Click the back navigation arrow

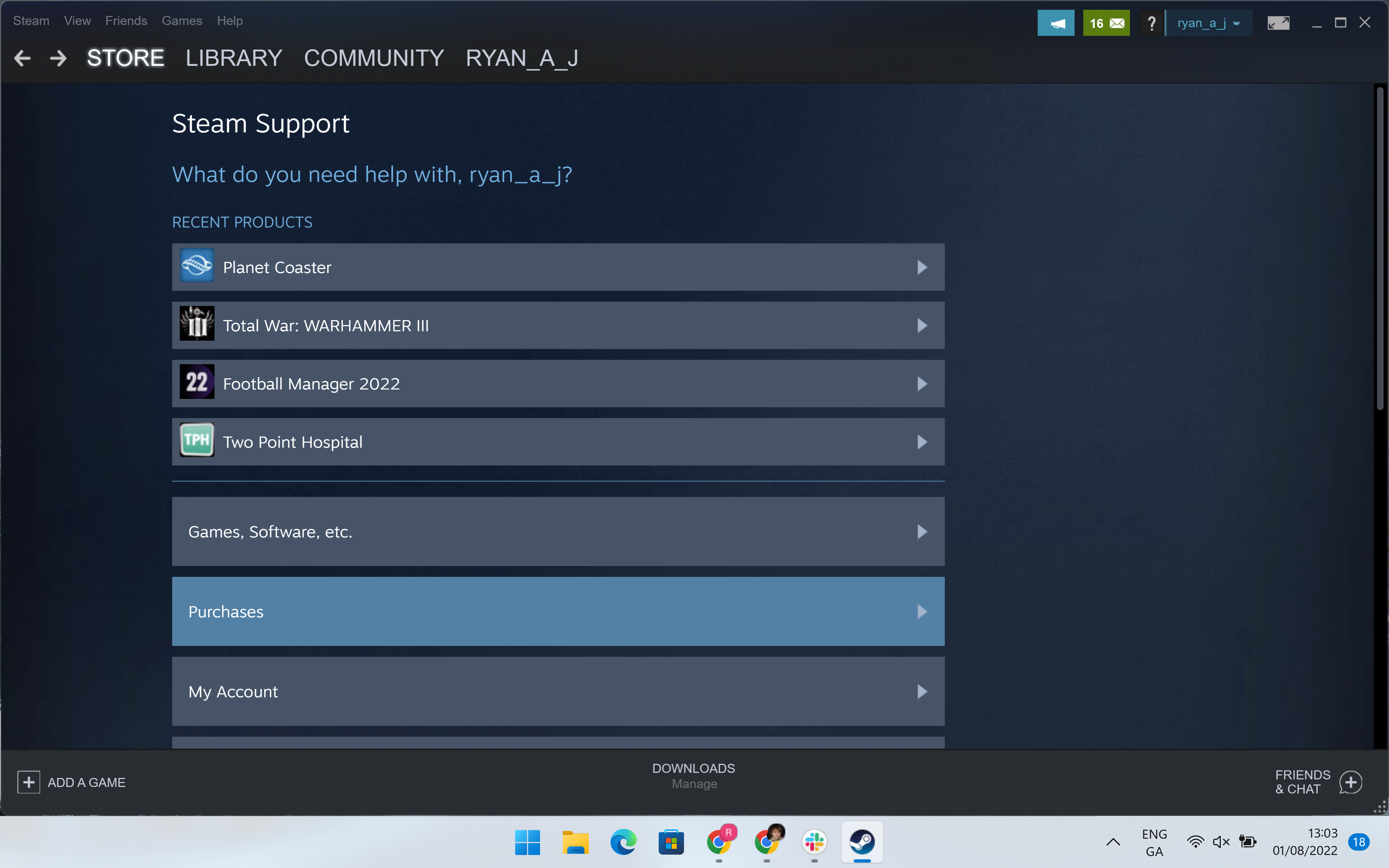[x=22, y=58]
